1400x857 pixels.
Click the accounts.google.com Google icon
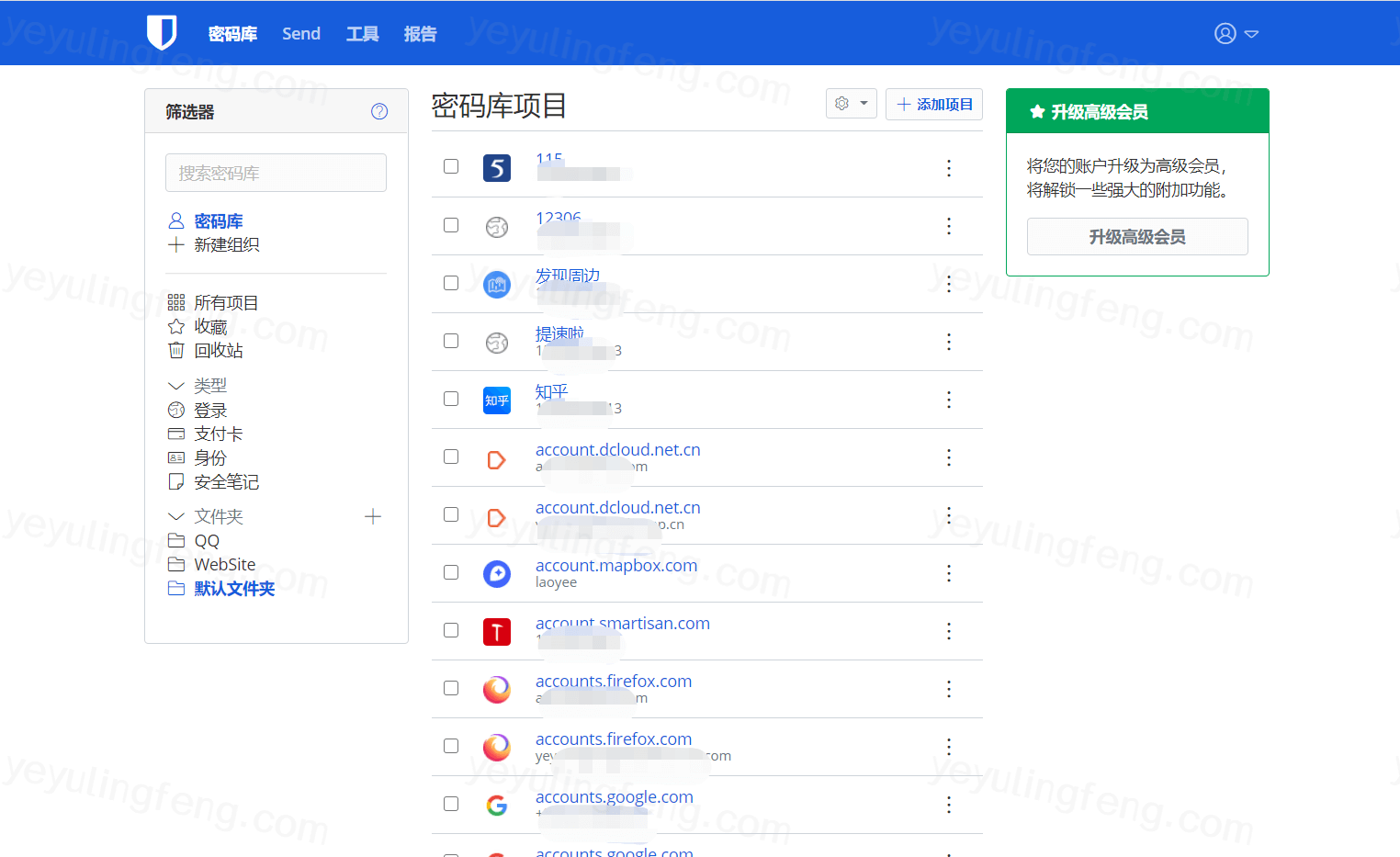pos(497,806)
